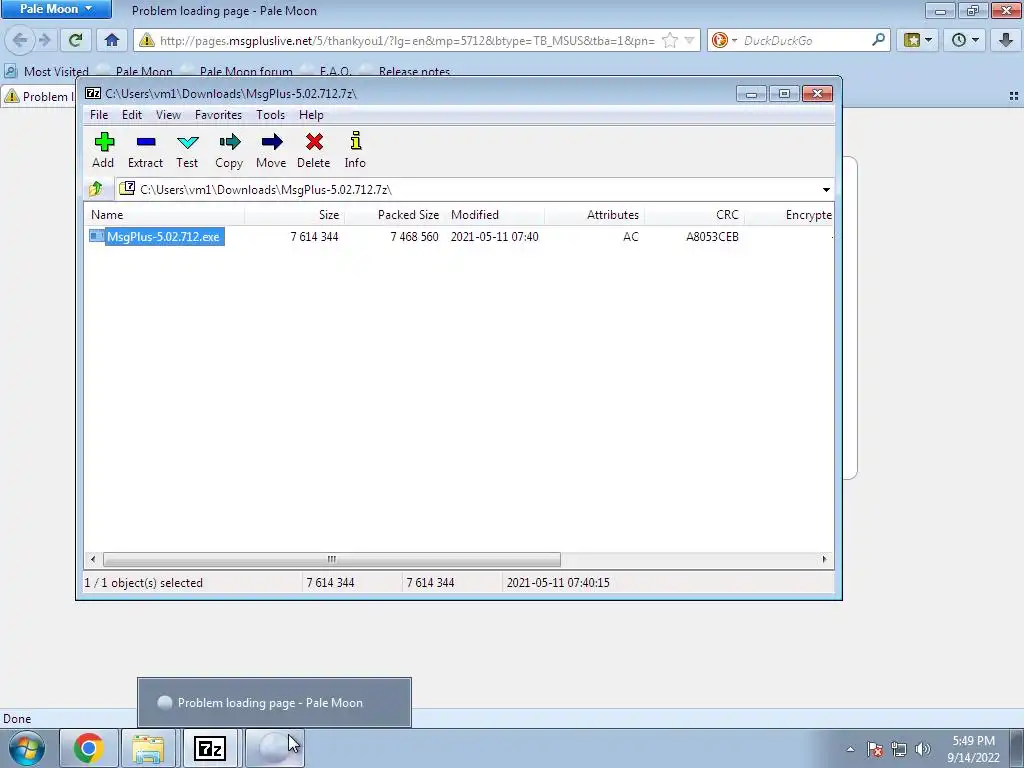The width and height of the screenshot is (1024, 768).
Task: Go back in Pale Moon
Action: (20, 40)
